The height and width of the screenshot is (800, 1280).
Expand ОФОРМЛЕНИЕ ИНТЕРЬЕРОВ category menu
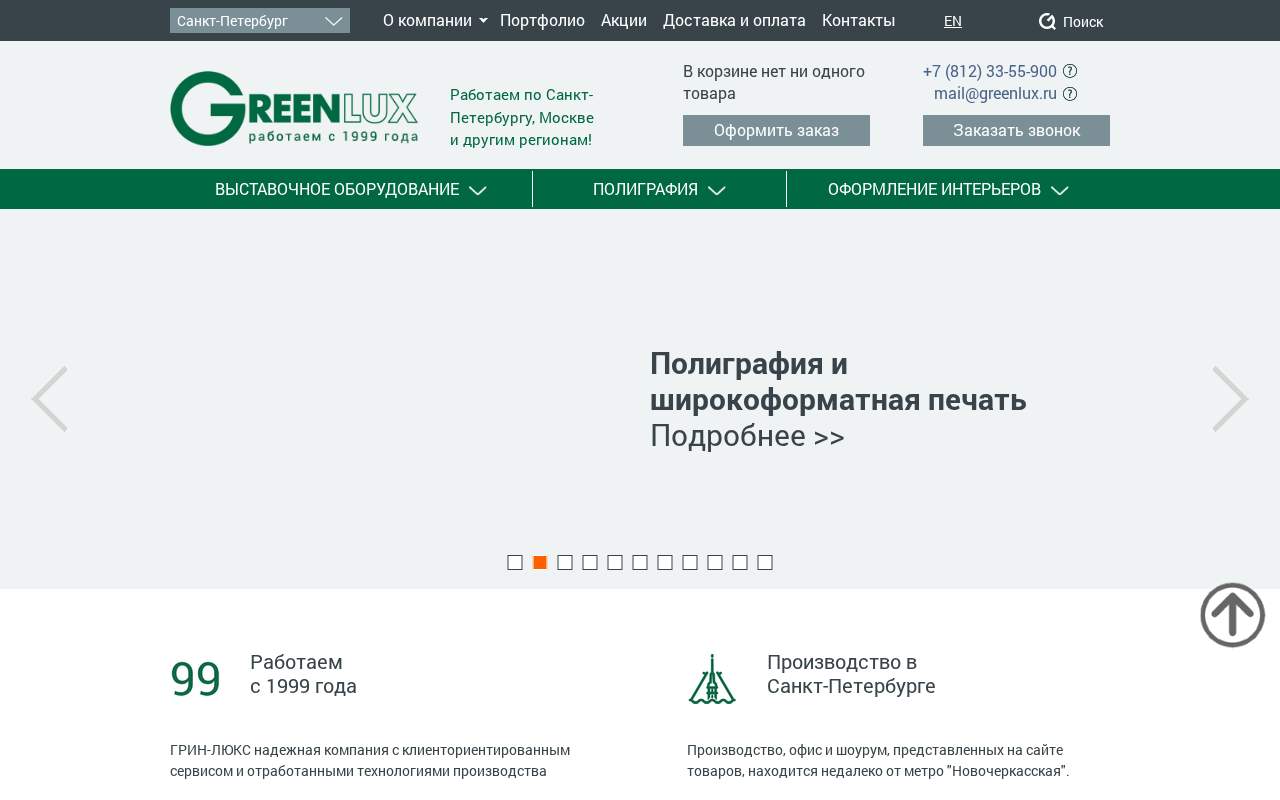(948, 189)
